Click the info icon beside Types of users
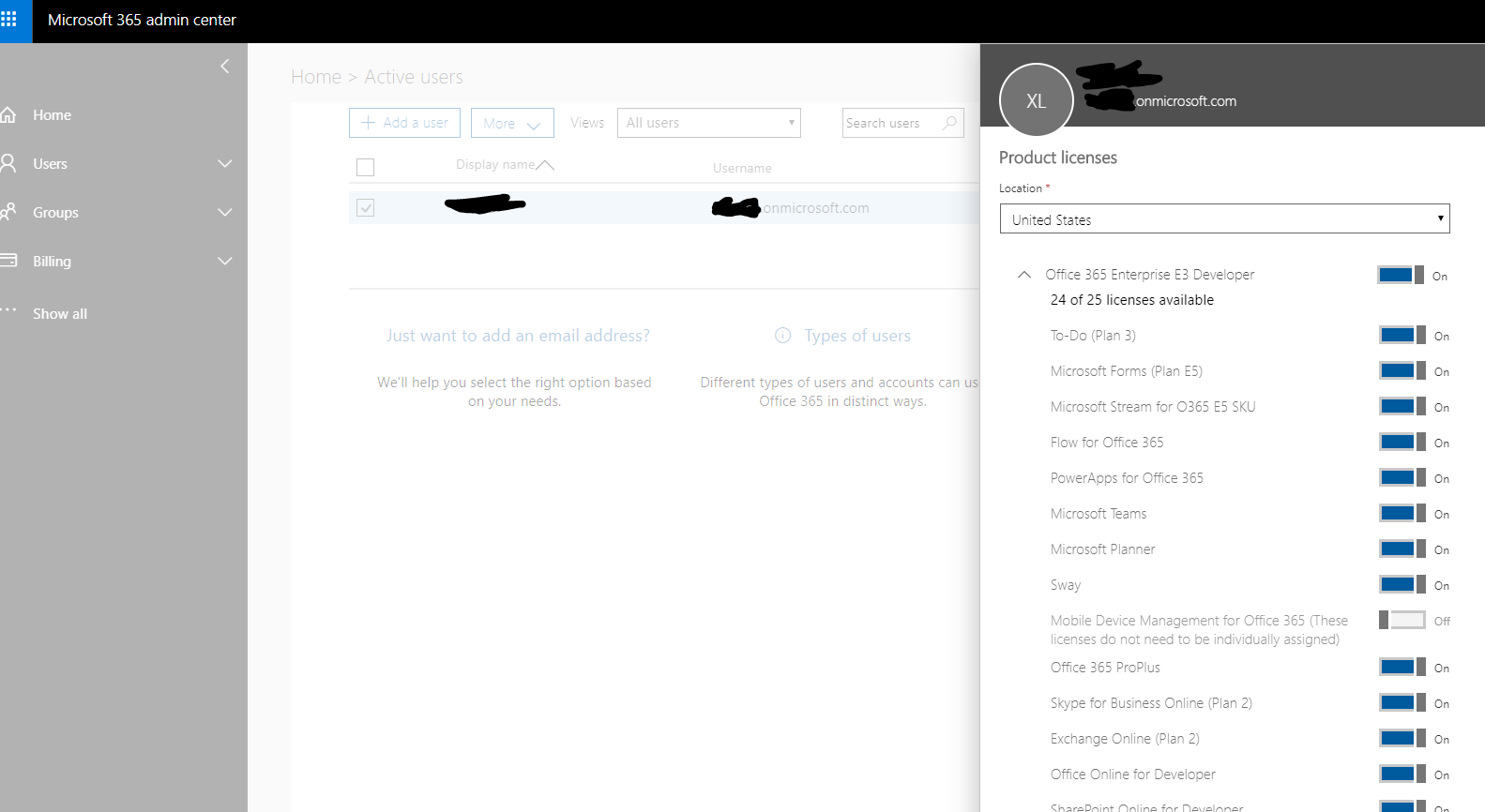This screenshot has height=812, width=1485. click(782, 336)
